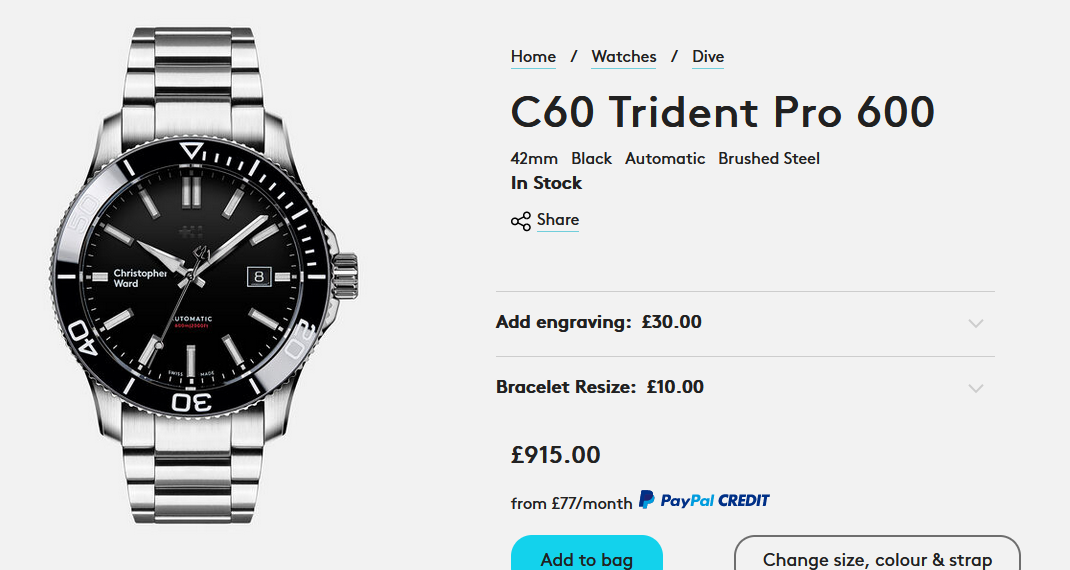The height and width of the screenshot is (570, 1070).
Task: Click the Brushed Steel label
Action: point(769,159)
